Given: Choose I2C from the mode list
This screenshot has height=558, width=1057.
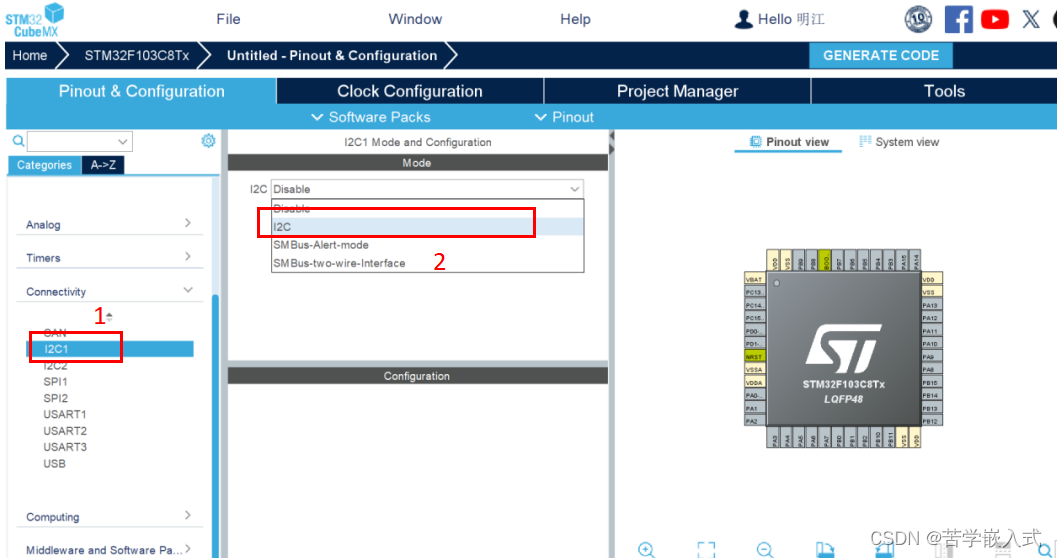Looking at the screenshot, I should coord(427,227).
